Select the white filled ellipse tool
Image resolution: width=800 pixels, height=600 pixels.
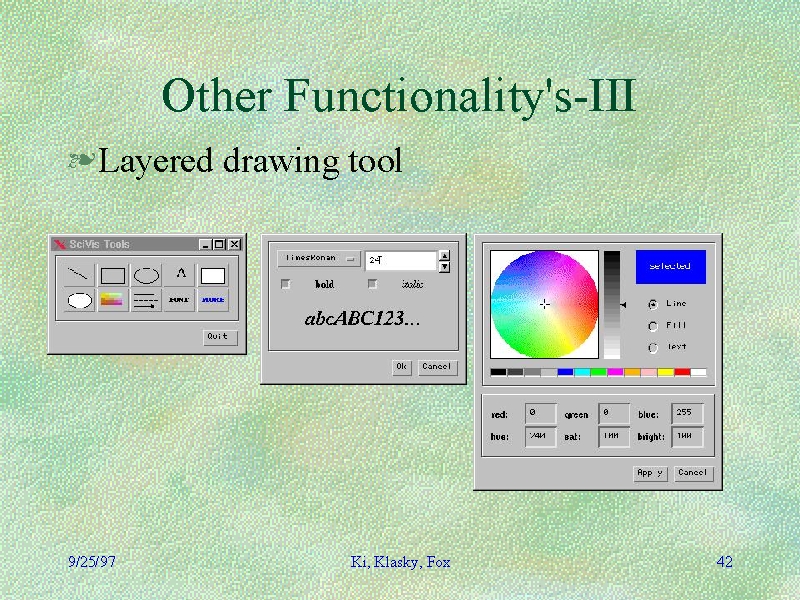click(x=80, y=300)
